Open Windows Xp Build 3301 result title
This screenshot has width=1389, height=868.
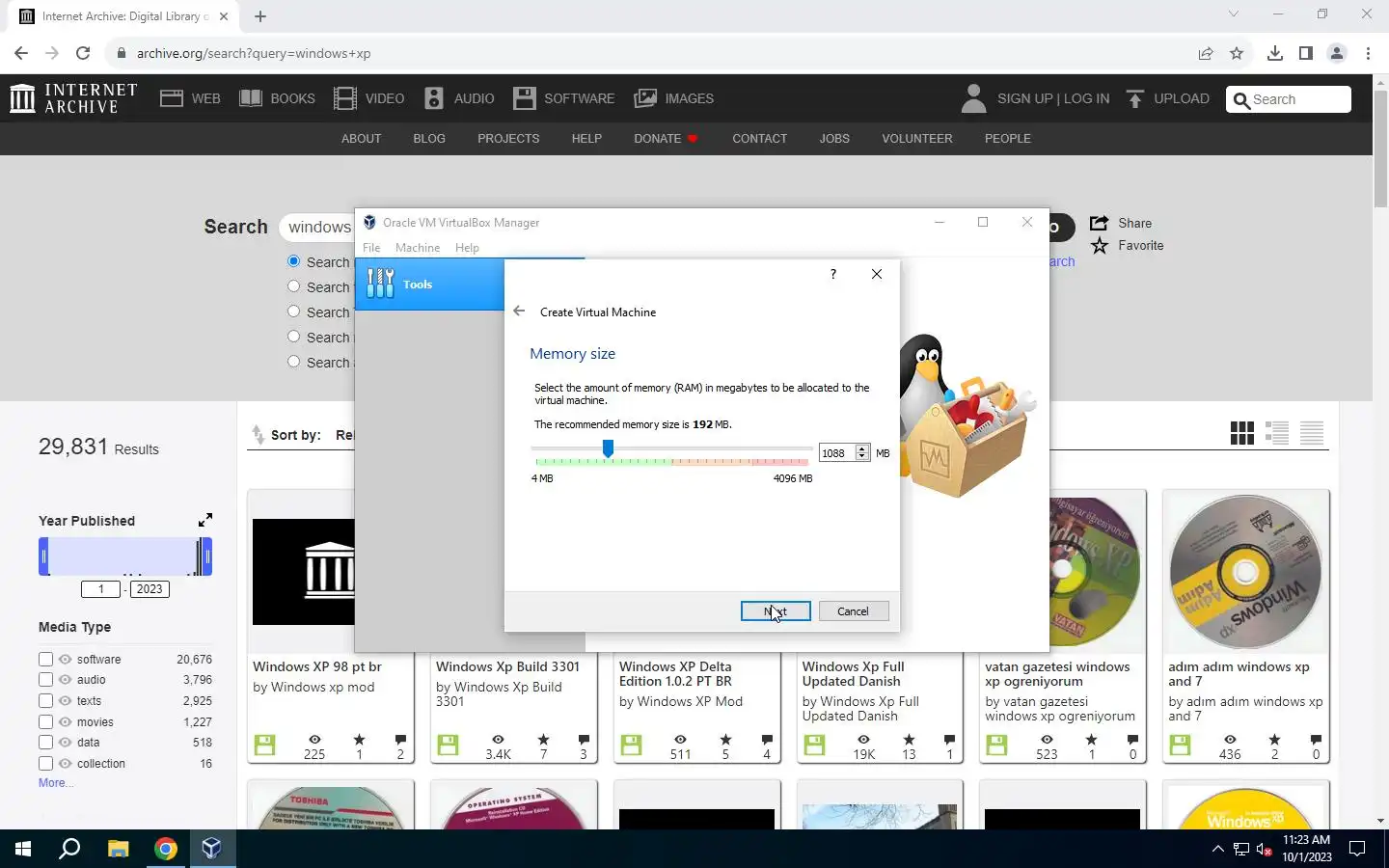(x=507, y=666)
